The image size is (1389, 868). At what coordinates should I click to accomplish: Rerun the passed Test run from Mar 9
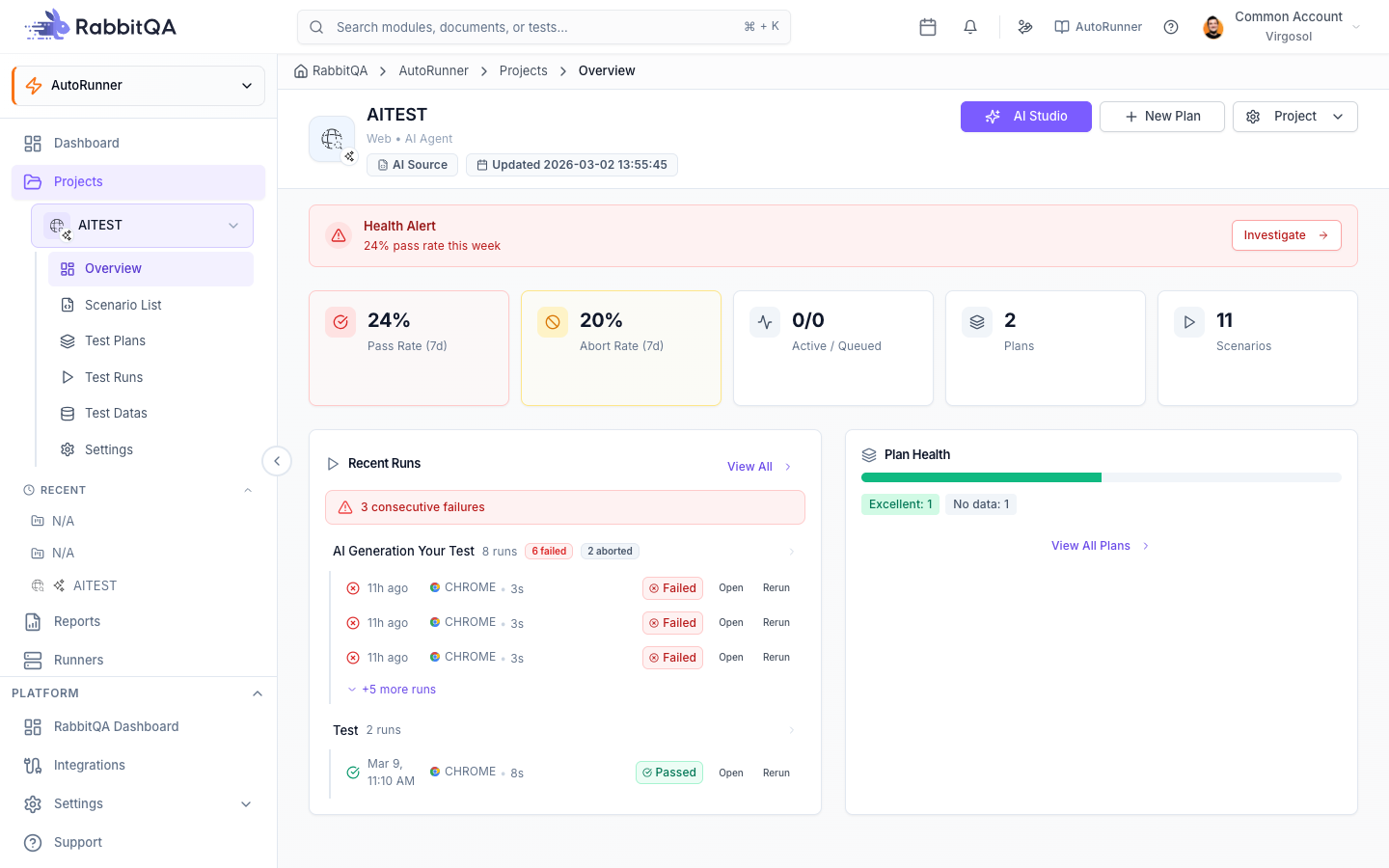click(x=776, y=773)
